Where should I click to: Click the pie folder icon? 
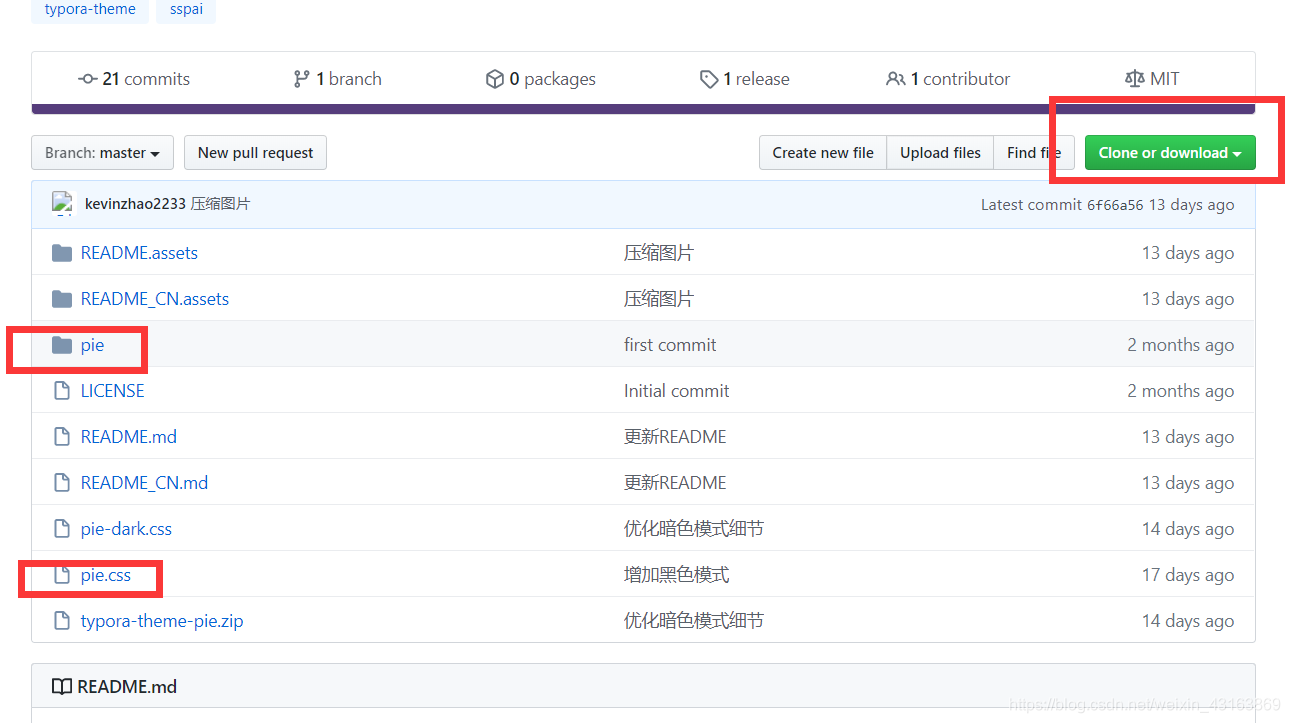[62, 345]
